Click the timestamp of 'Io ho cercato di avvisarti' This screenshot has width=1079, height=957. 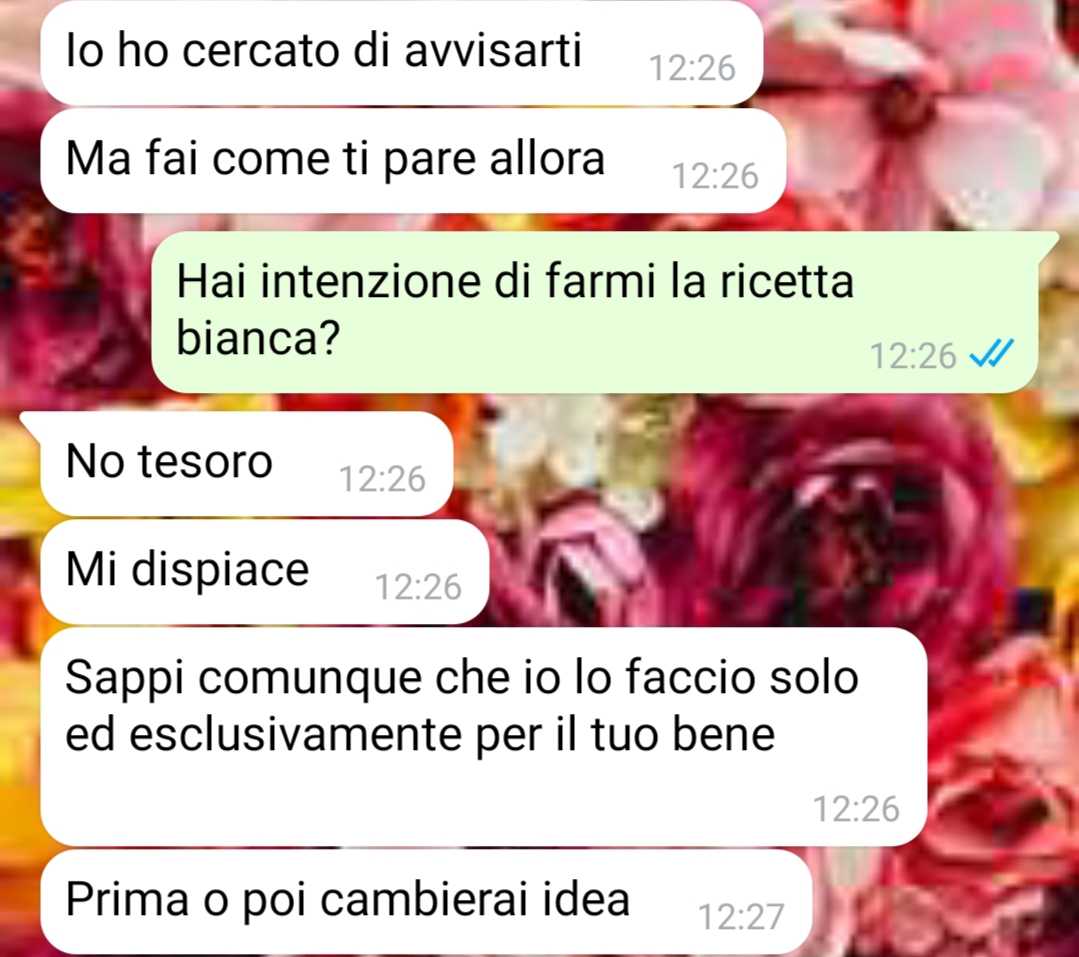click(x=692, y=68)
